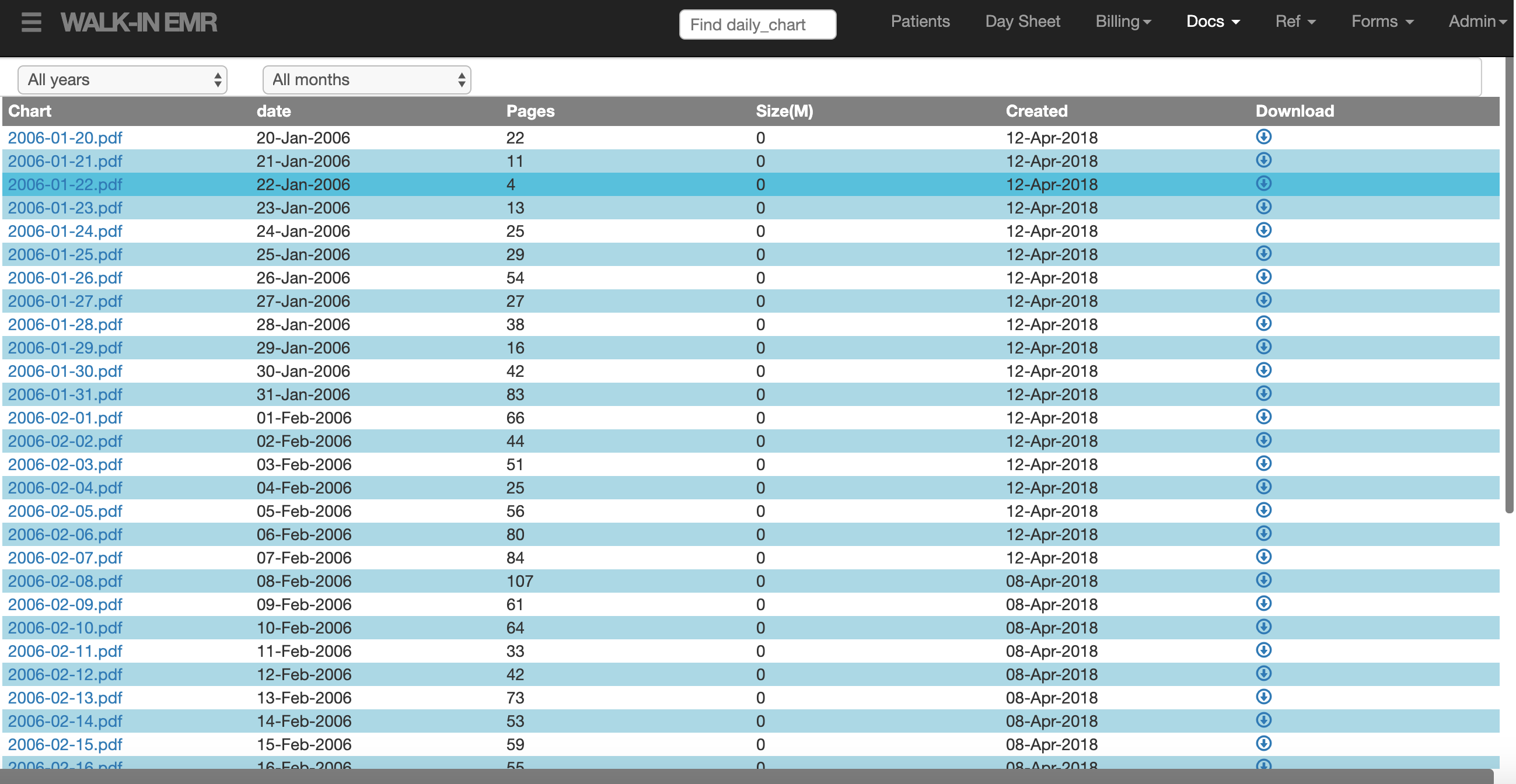Expand the Ref menu
Screen dimensions: 1516x784
(x=1295, y=22)
